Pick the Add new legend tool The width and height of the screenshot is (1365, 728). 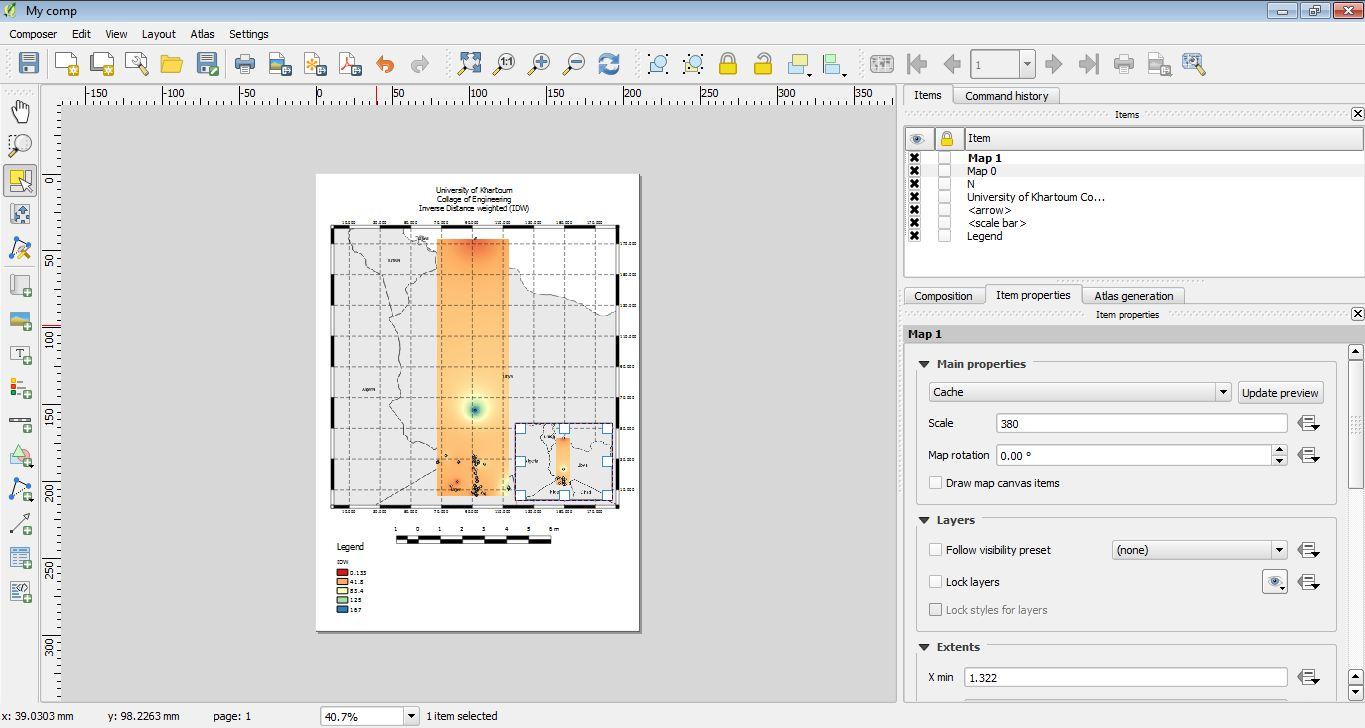(20, 388)
